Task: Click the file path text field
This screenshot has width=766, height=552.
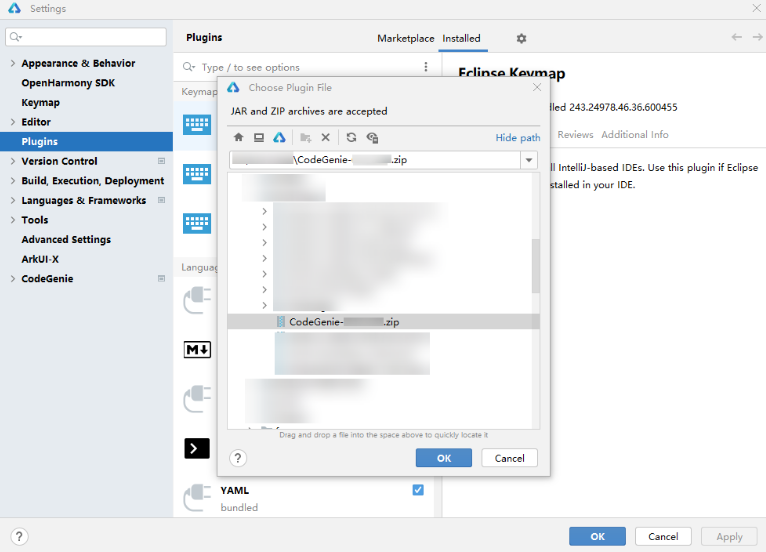Action: (375, 160)
